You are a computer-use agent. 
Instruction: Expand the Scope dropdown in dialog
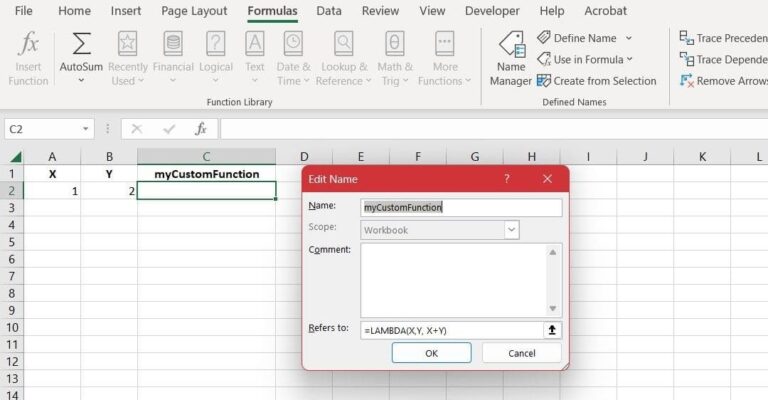(x=511, y=230)
